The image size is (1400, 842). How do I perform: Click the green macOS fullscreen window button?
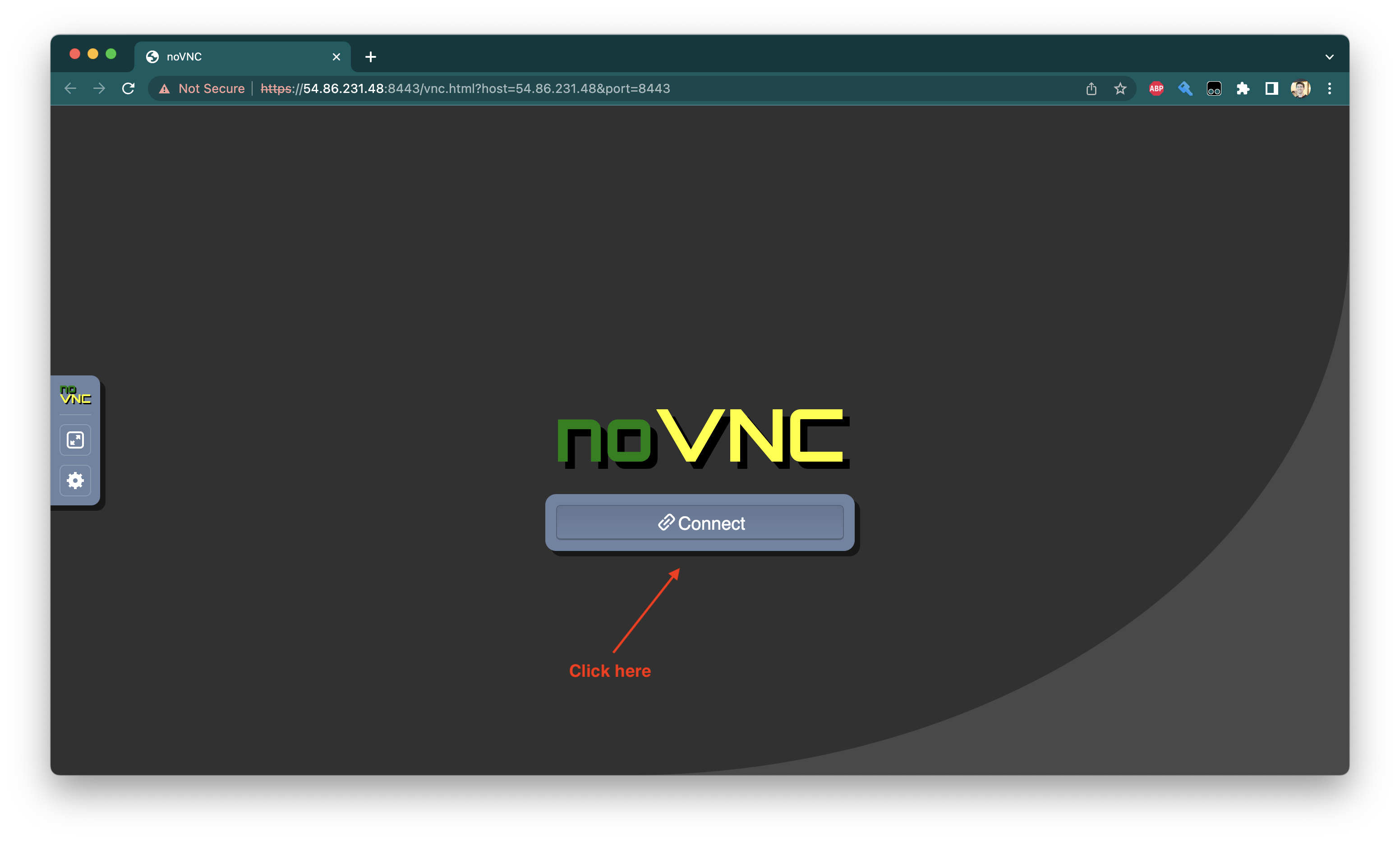tap(111, 54)
